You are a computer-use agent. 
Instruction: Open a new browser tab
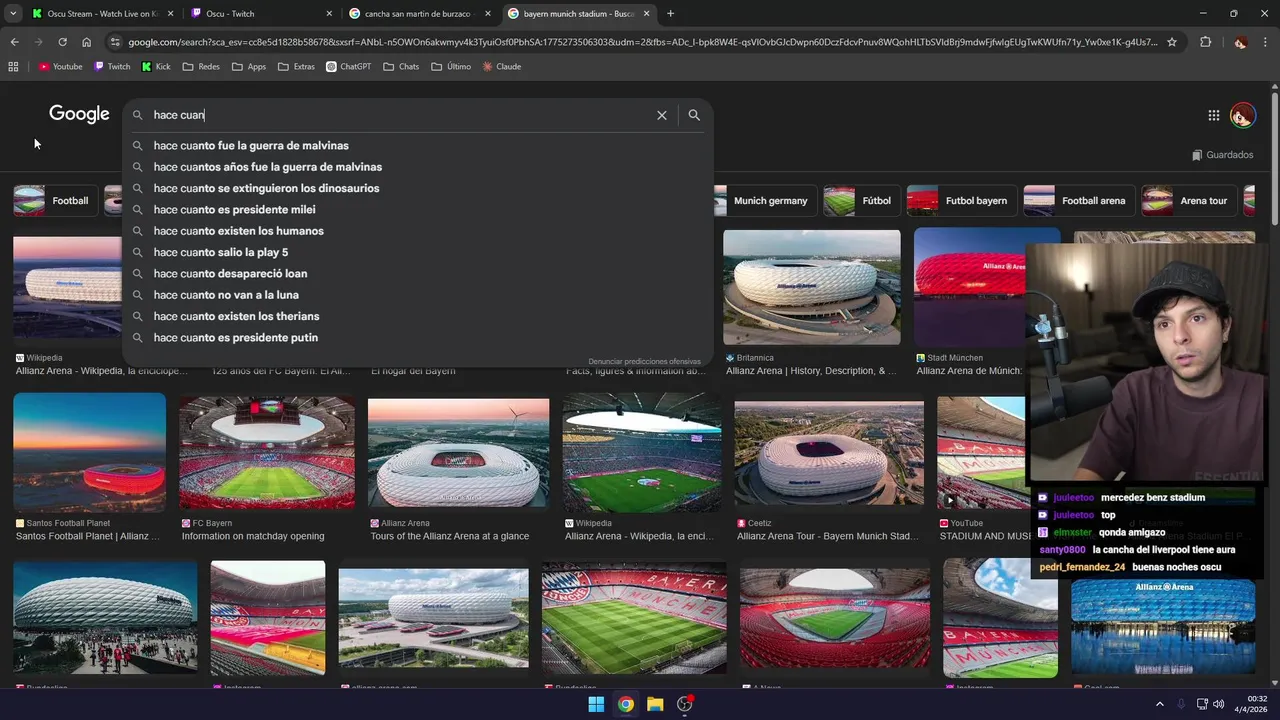coord(670,13)
